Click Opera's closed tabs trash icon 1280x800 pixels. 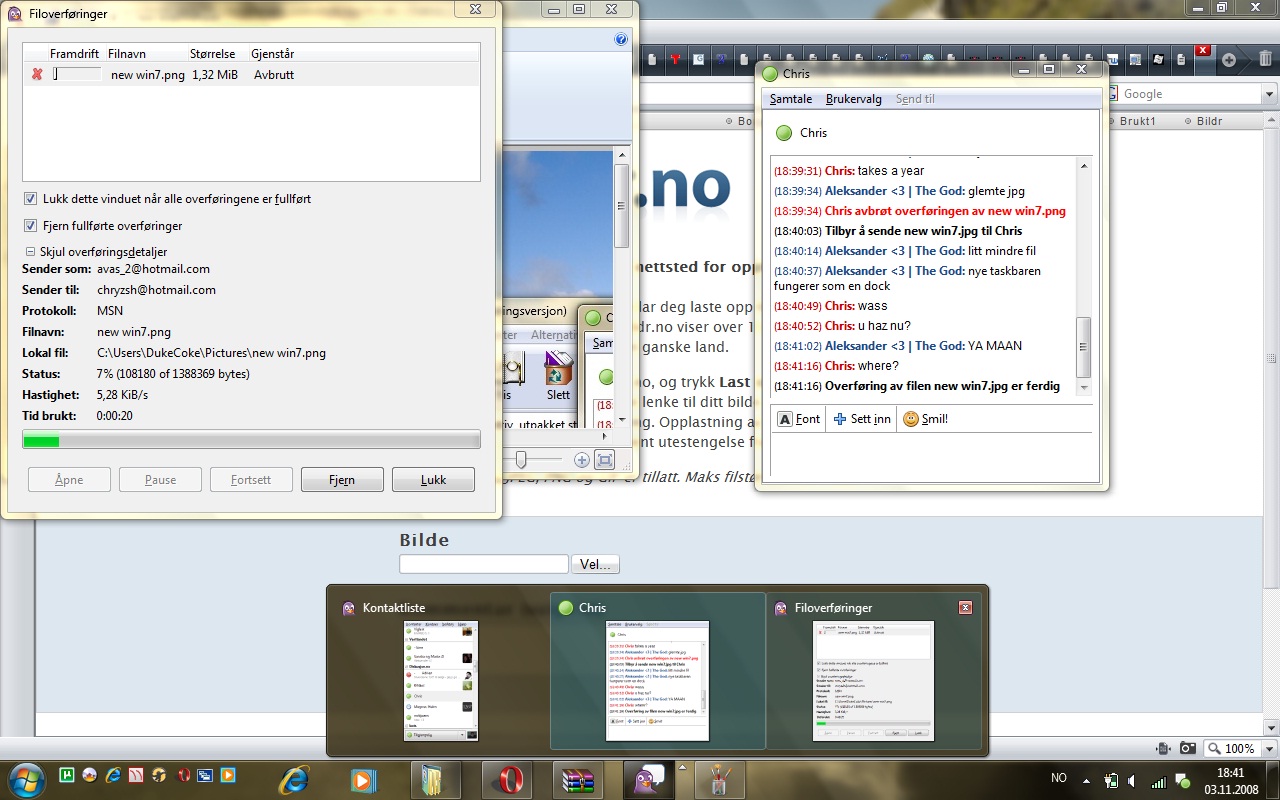(x=1265, y=60)
